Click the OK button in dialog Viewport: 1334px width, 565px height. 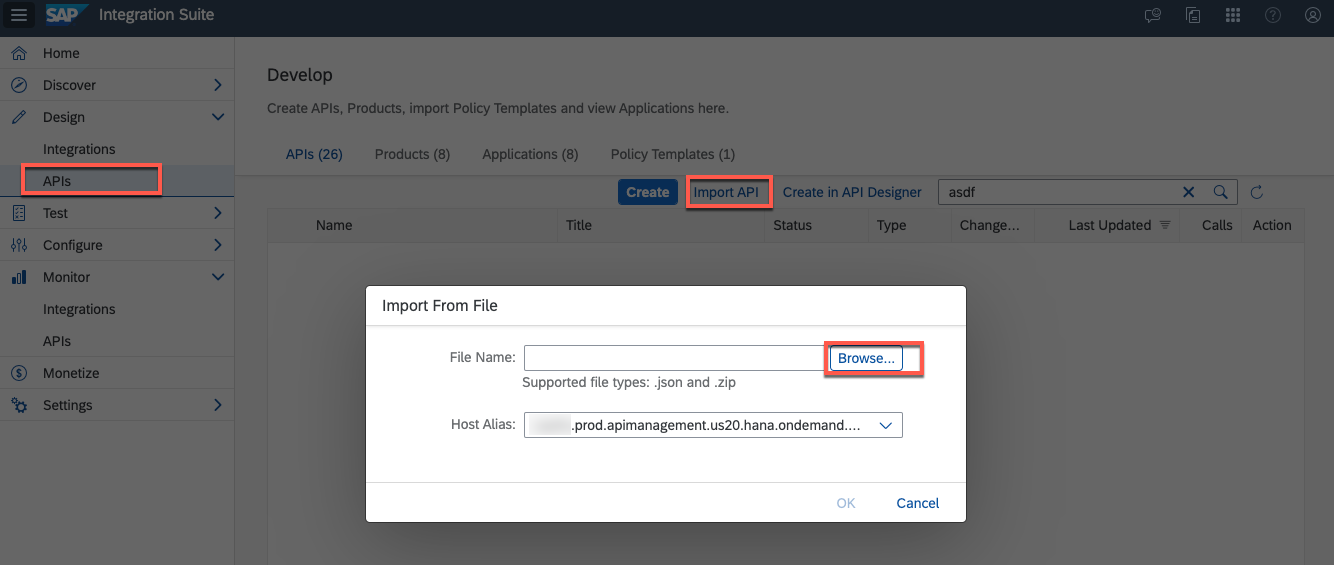pyautogui.click(x=846, y=503)
